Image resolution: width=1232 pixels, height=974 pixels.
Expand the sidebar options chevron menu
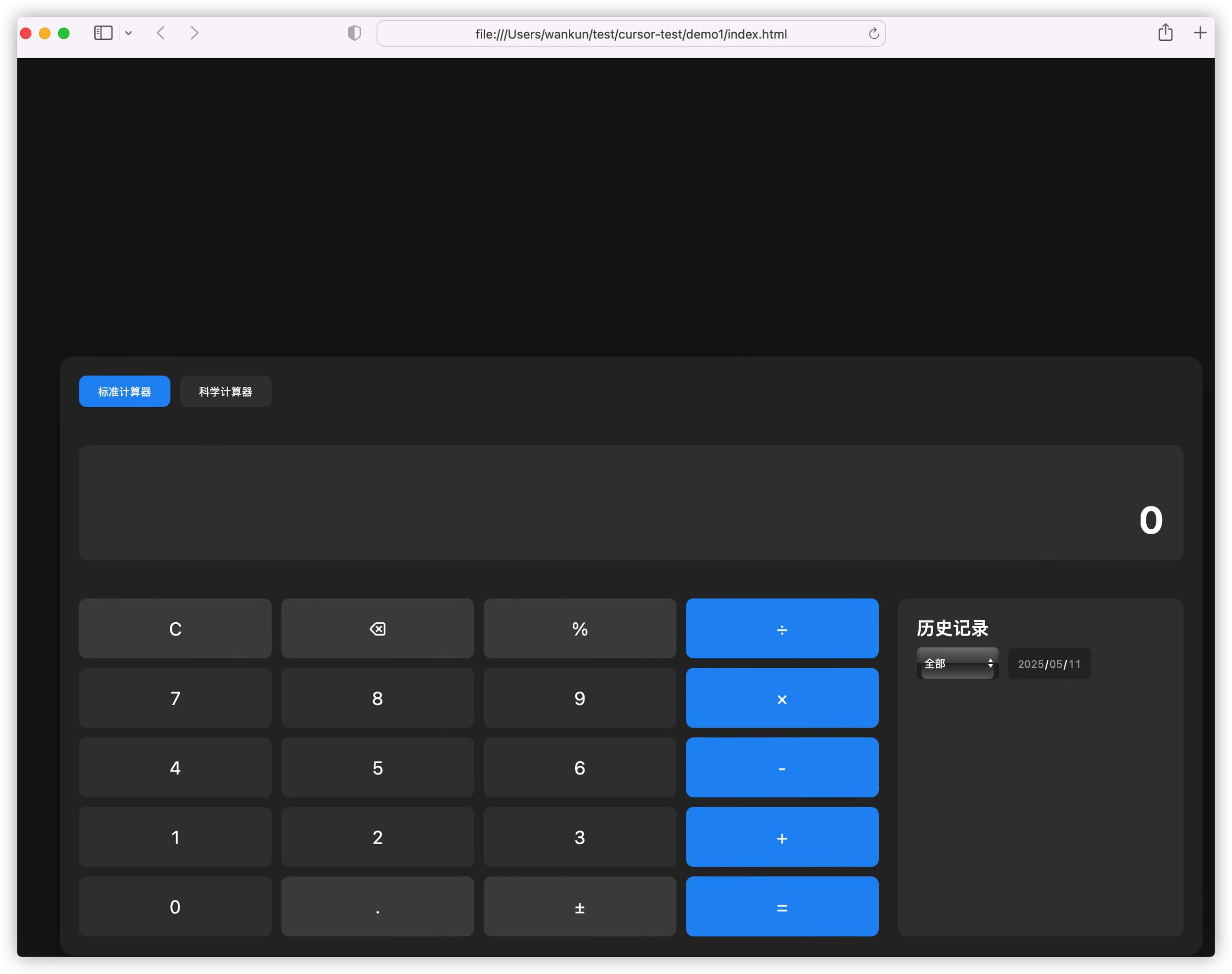coord(129,33)
